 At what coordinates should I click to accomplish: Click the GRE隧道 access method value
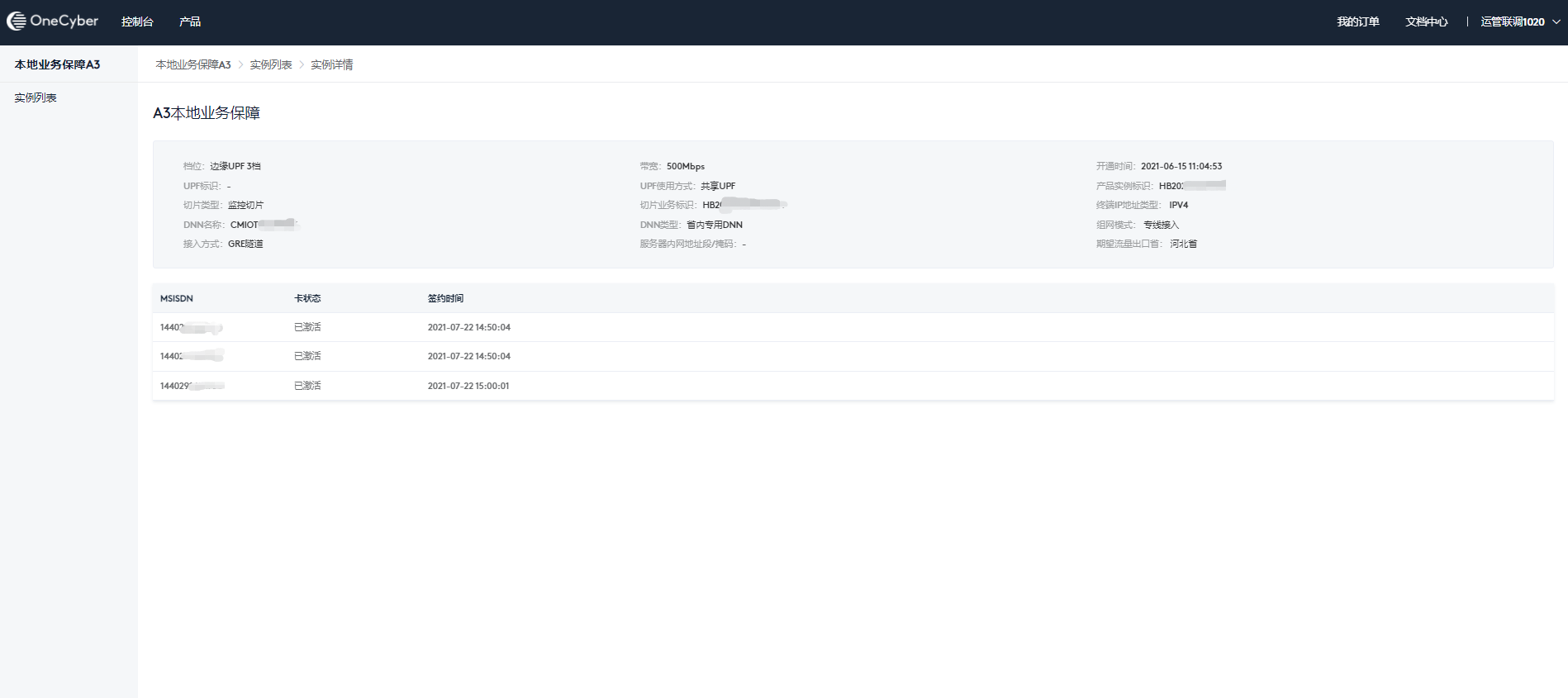(245, 244)
